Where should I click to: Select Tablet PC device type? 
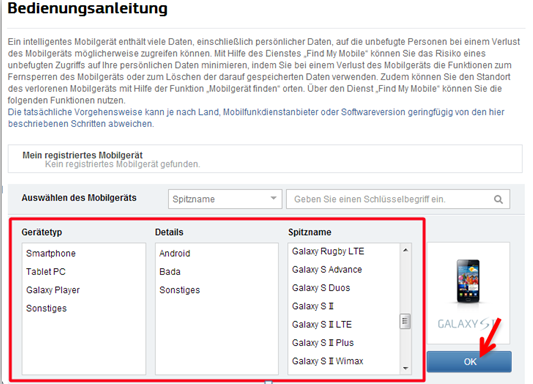[46, 272]
